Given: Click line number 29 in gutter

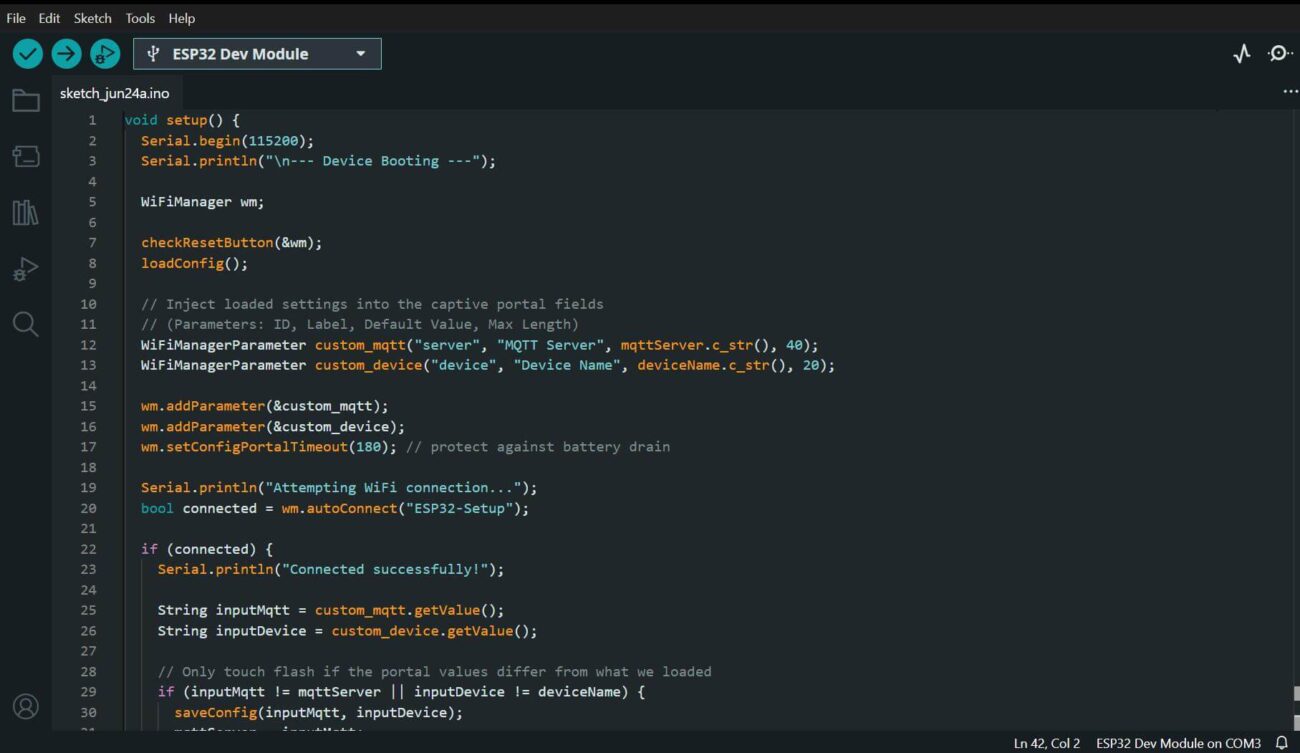Looking at the screenshot, I should tap(88, 692).
